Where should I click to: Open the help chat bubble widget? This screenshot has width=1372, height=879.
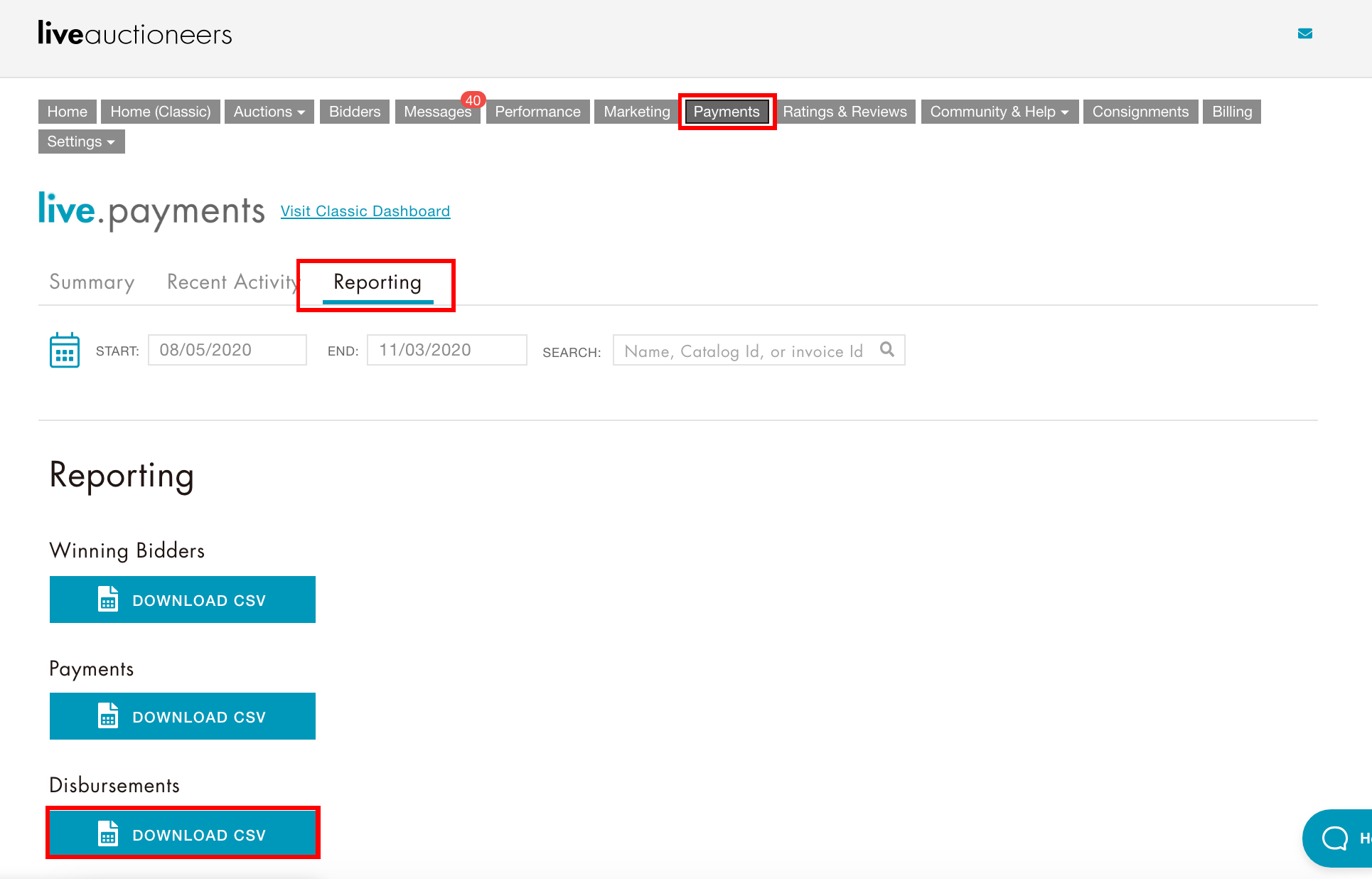(1337, 838)
